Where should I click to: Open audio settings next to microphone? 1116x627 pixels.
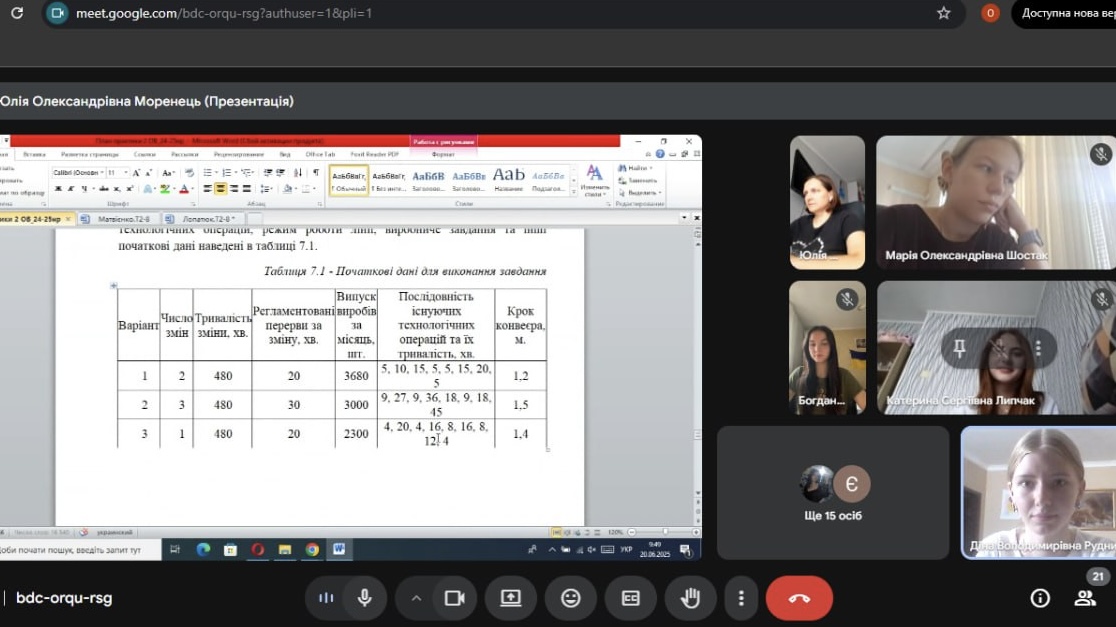pos(326,598)
